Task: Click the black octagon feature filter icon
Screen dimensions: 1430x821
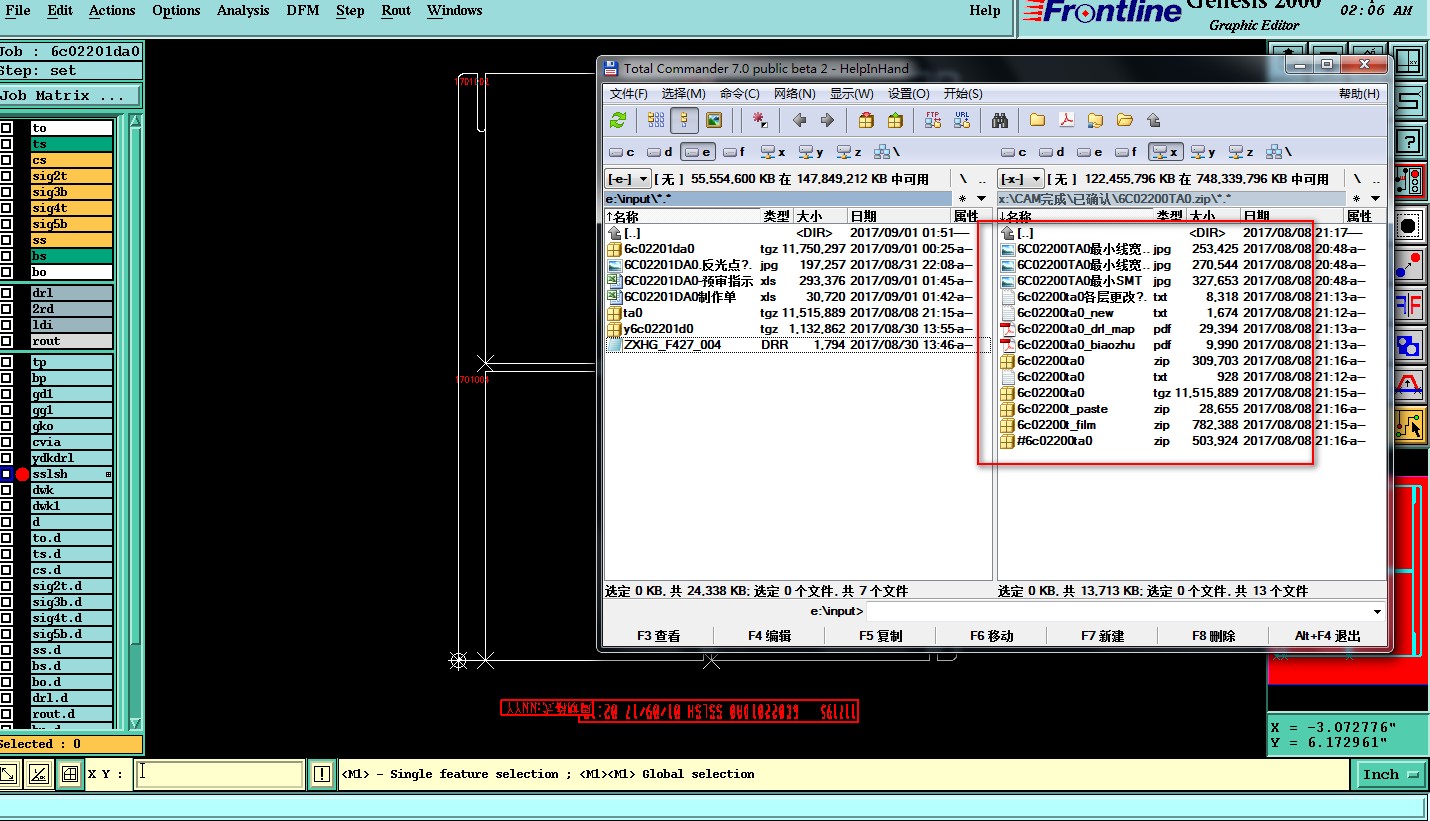Action: click(x=1408, y=226)
